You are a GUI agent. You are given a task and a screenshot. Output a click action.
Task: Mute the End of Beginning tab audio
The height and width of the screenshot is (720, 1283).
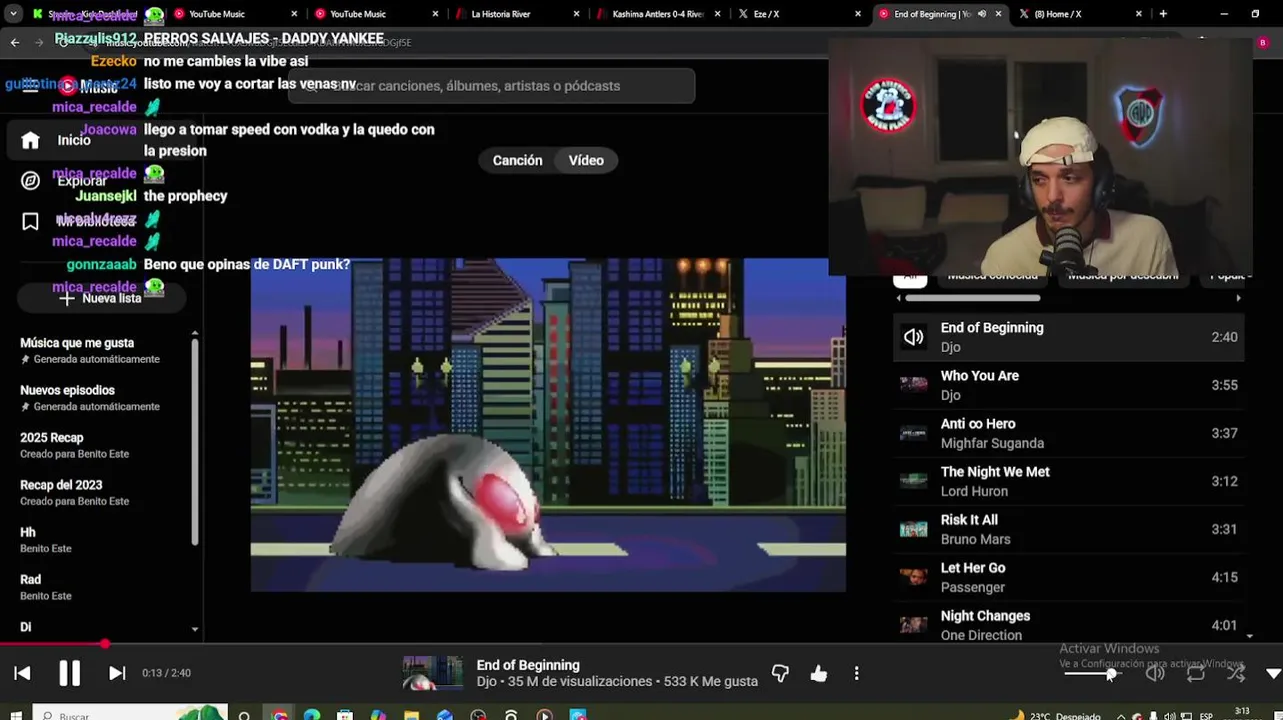tap(981, 14)
